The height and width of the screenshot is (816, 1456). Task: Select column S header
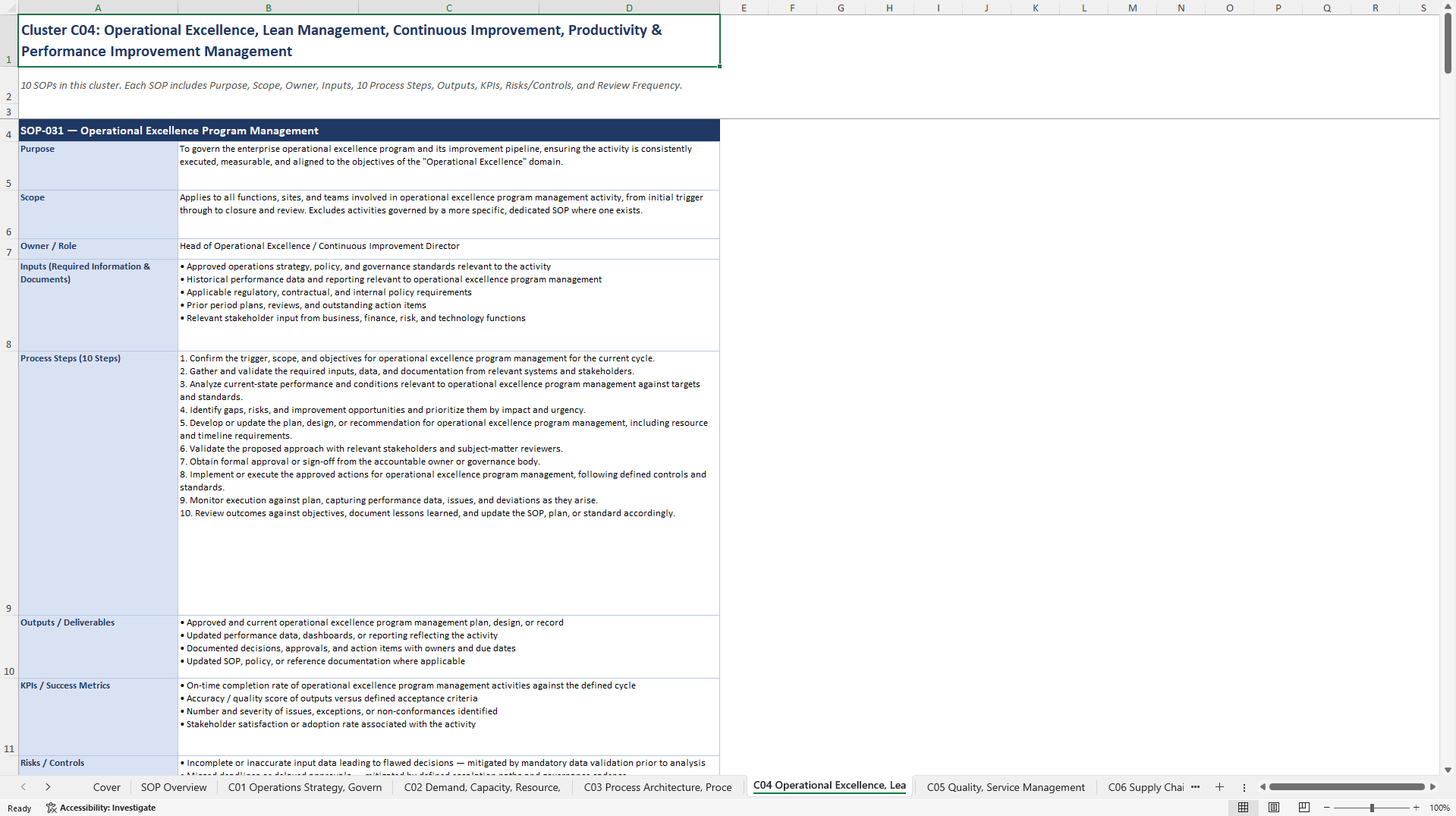coord(1423,8)
